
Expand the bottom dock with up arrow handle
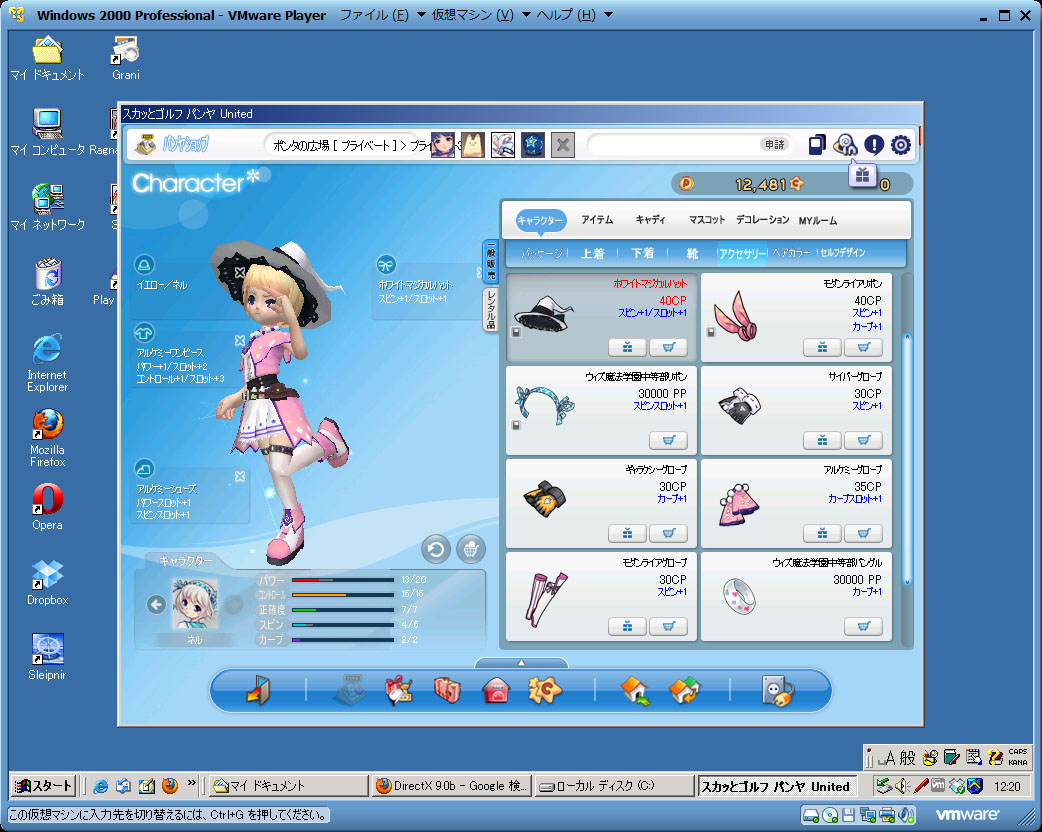[x=521, y=663]
